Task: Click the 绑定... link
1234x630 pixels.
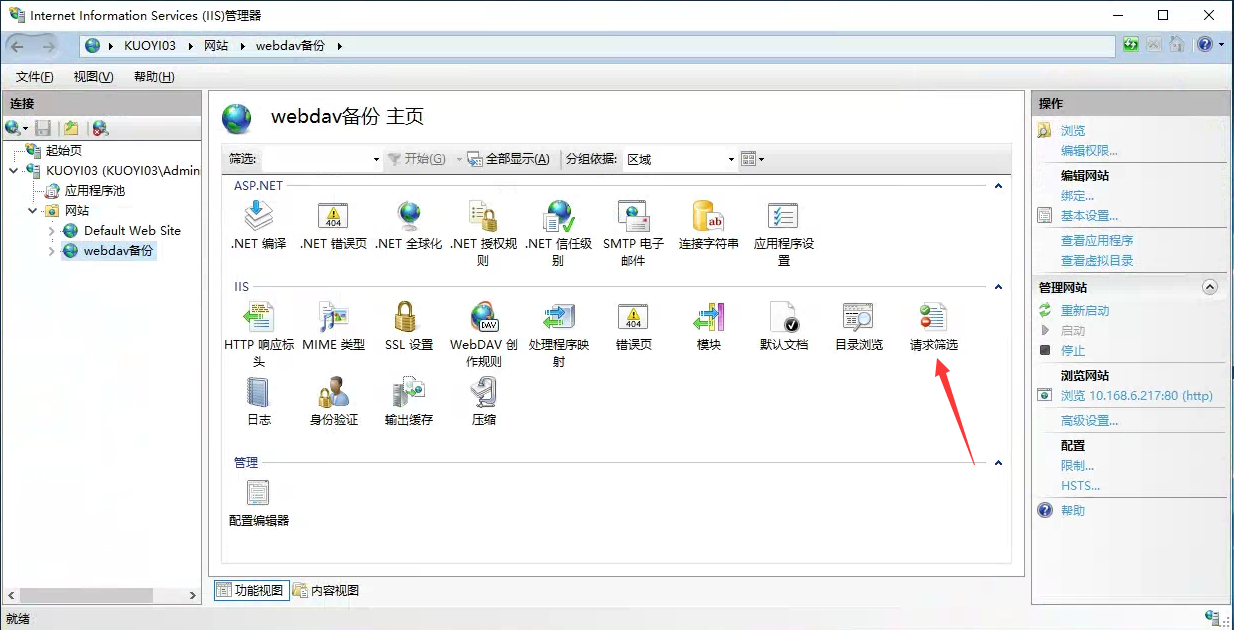Action: [1078, 196]
